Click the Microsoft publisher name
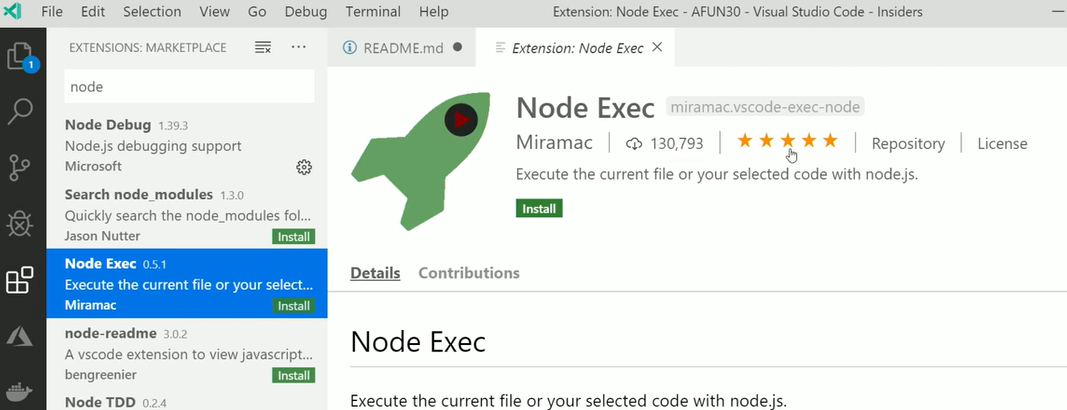1067x410 pixels. 93,166
